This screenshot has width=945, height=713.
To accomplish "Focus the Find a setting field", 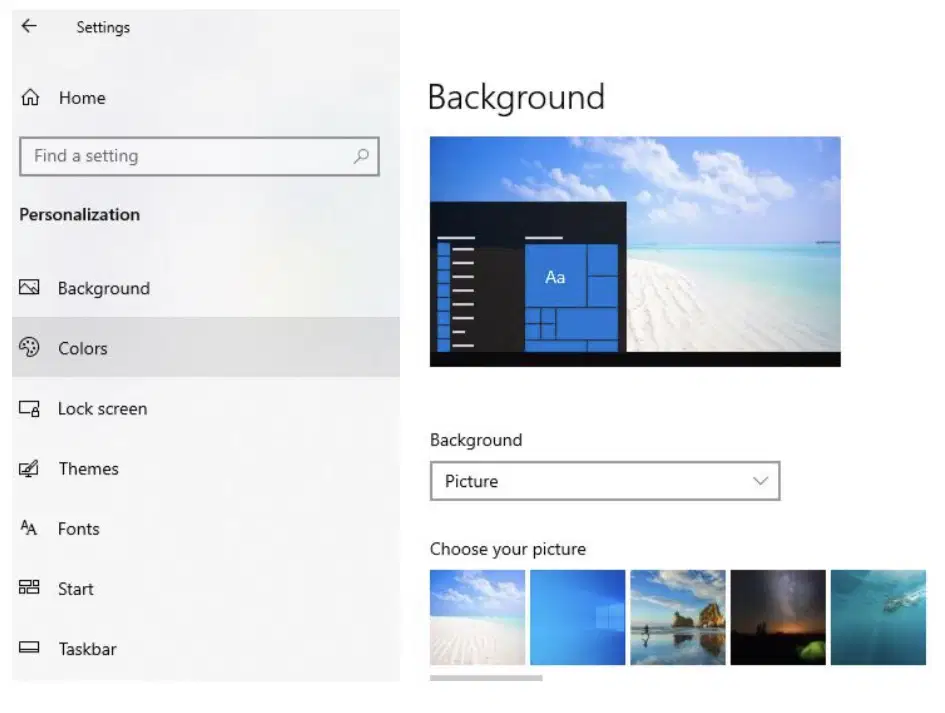I will point(199,156).
